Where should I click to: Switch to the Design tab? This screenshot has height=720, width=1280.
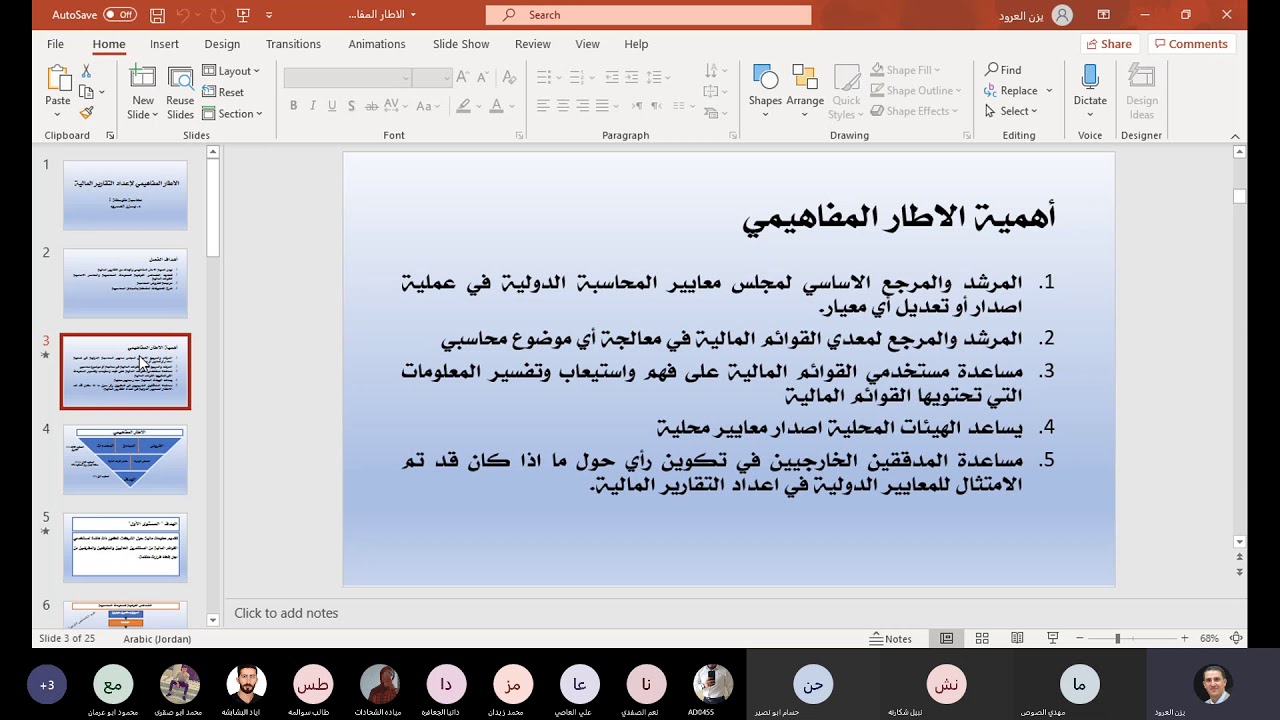[x=222, y=44]
